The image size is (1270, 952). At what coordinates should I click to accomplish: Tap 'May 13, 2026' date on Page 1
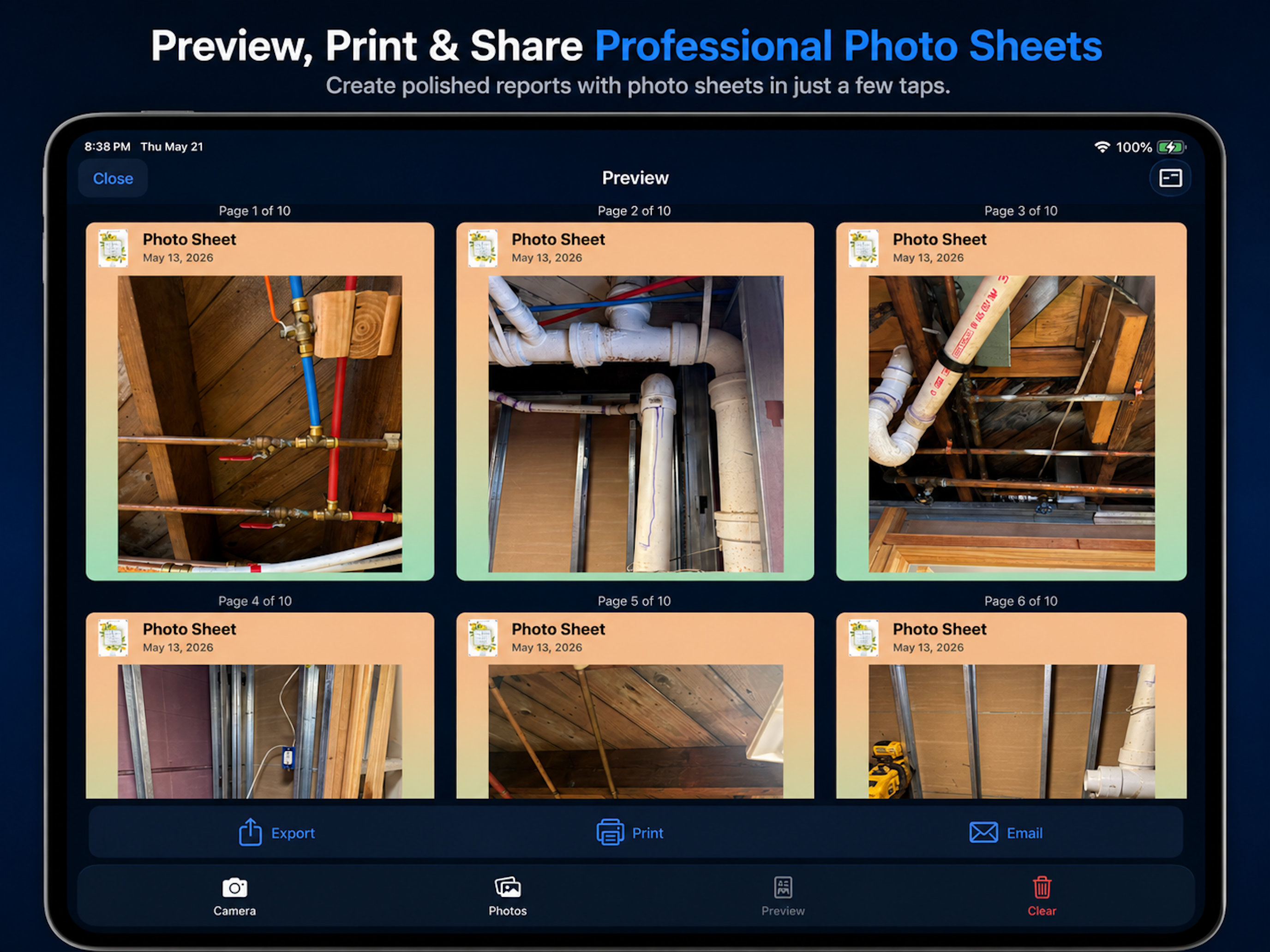click(178, 258)
